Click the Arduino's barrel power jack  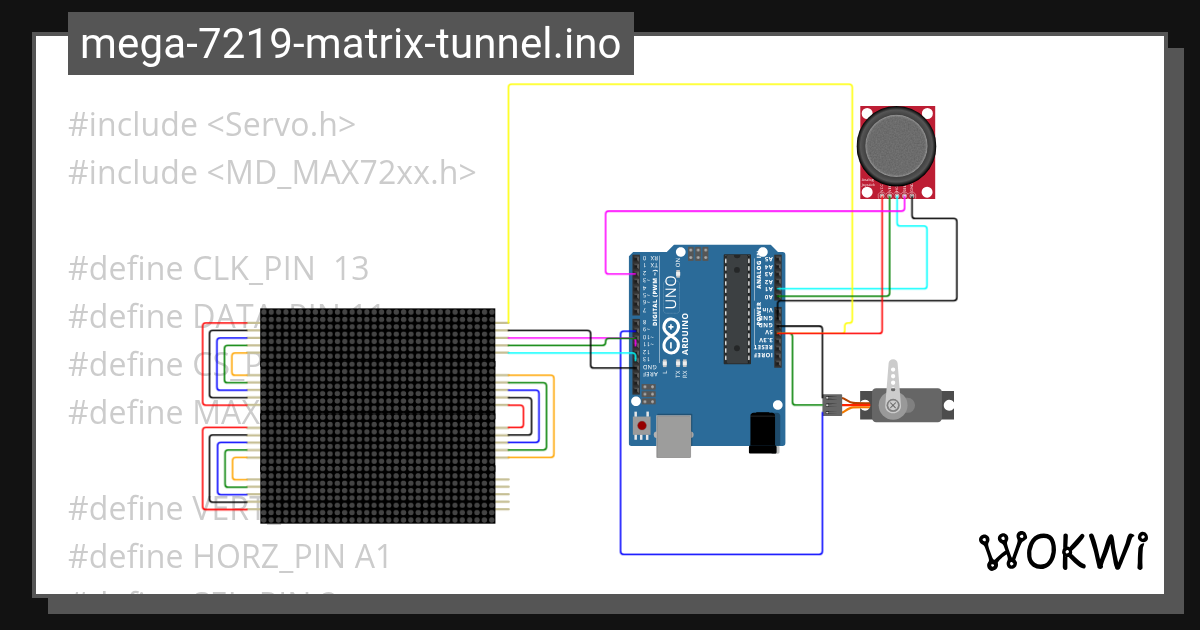[x=763, y=432]
